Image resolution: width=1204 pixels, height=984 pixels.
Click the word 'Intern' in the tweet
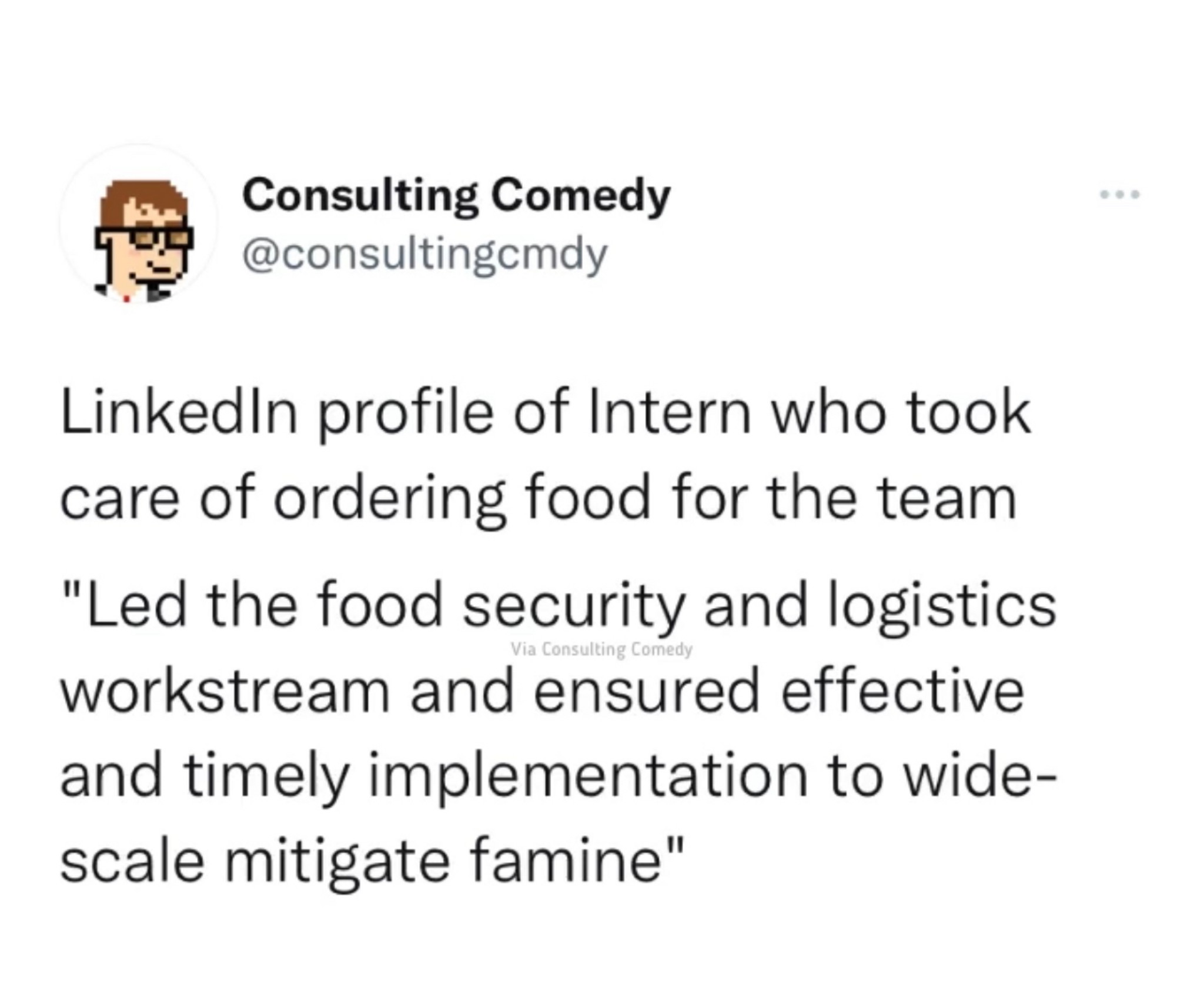(x=669, y=412)
